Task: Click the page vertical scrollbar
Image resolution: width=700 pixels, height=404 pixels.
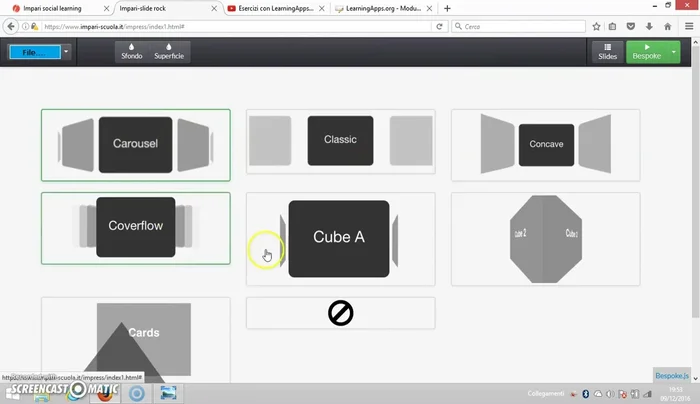Action: 695,183
